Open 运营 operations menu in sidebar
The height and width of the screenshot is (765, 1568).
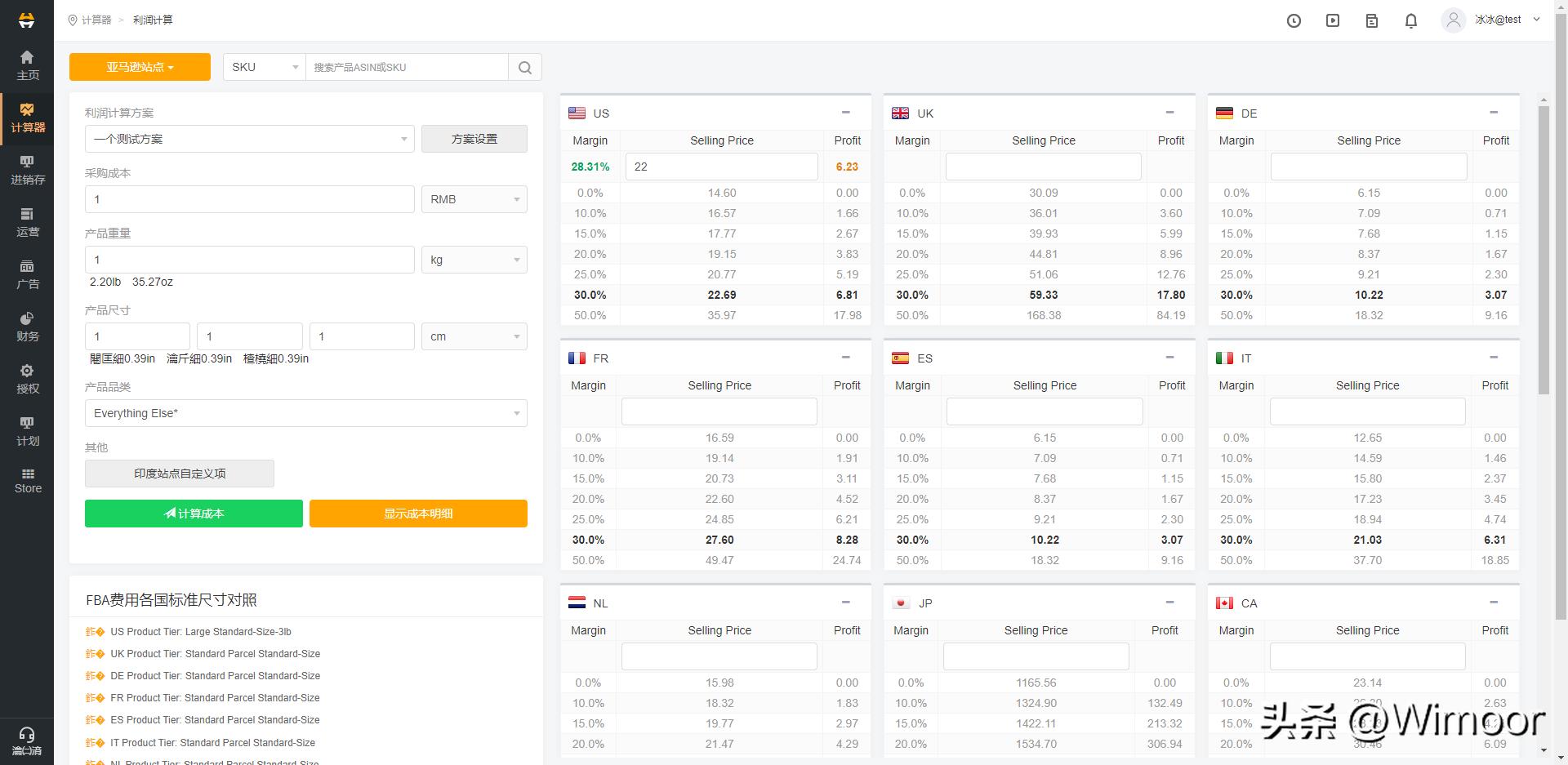coord(27,222)
